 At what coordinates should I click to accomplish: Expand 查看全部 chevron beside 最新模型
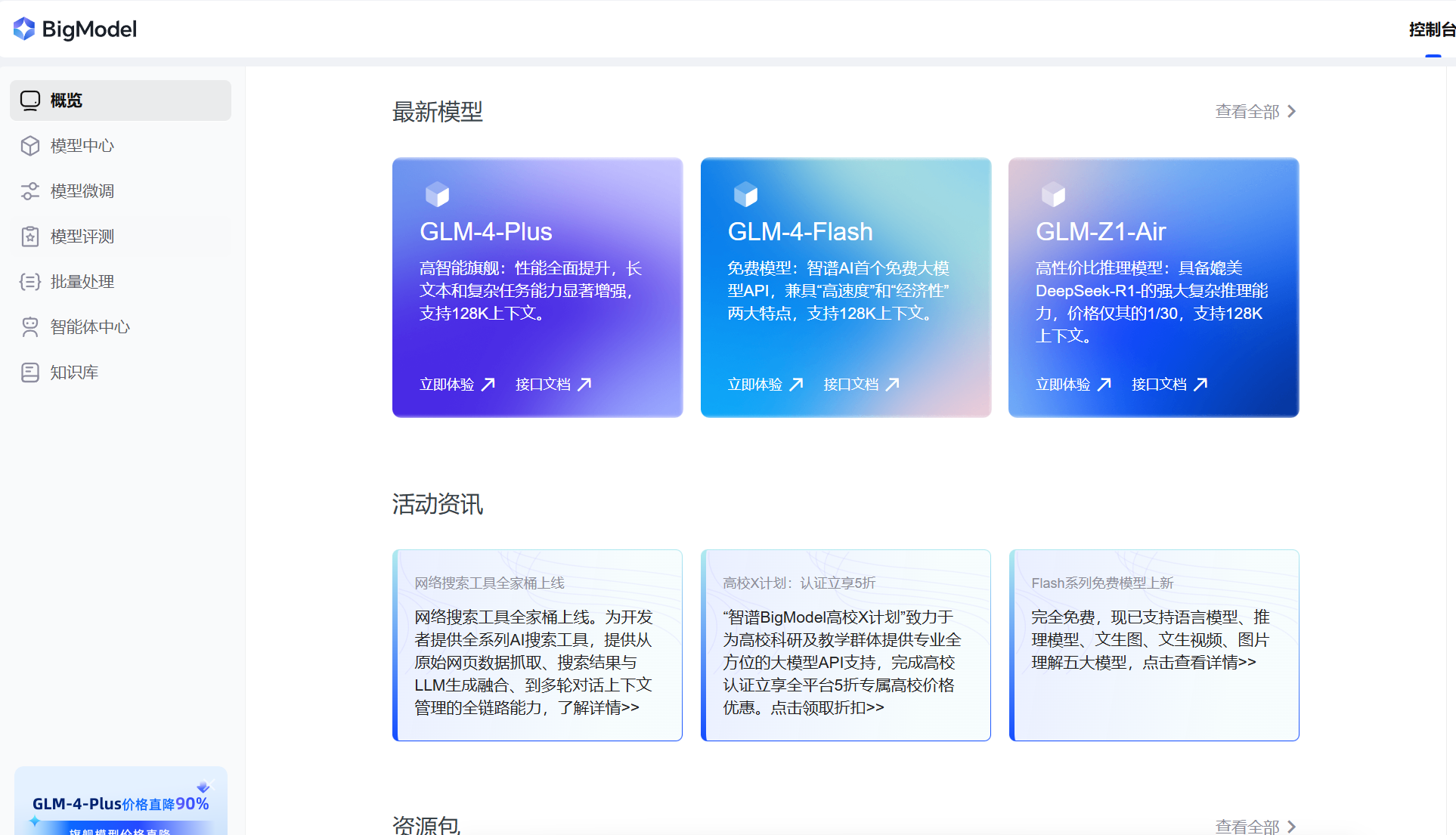(1292, 112)
